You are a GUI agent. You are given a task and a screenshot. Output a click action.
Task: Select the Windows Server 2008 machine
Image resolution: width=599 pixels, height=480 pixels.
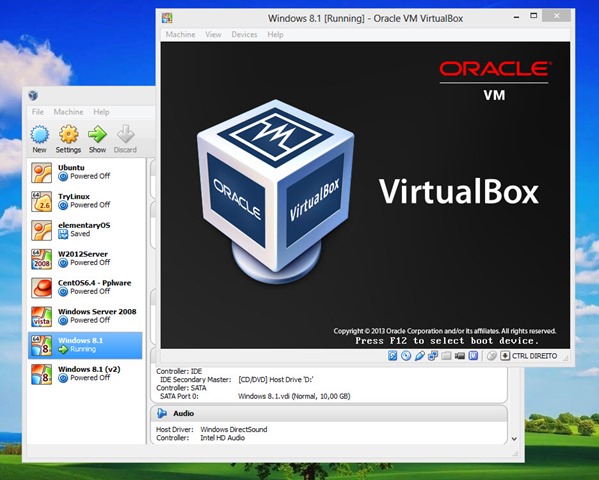[x=85, y=316]
